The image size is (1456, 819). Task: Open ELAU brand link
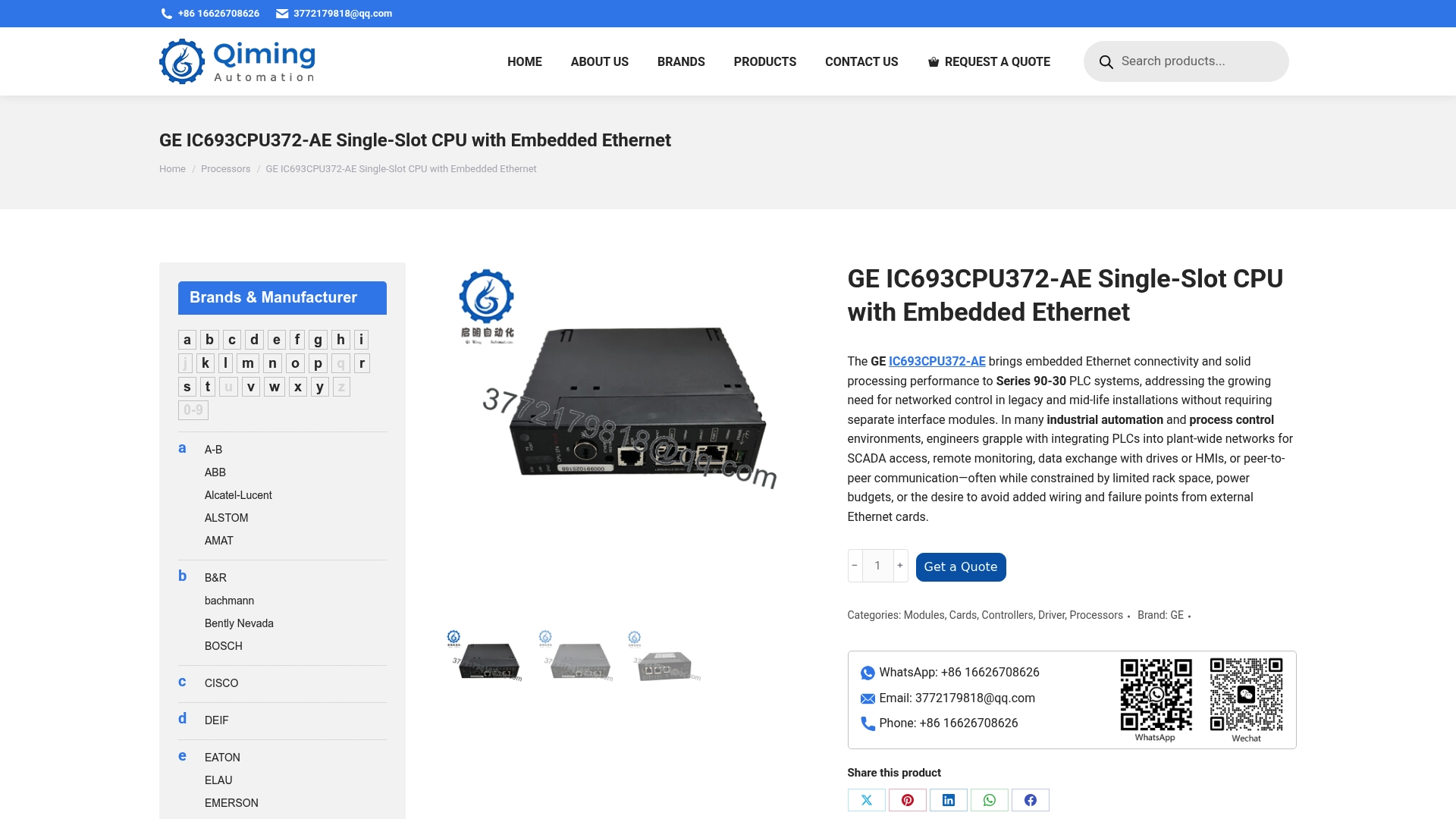click(218, 780)
